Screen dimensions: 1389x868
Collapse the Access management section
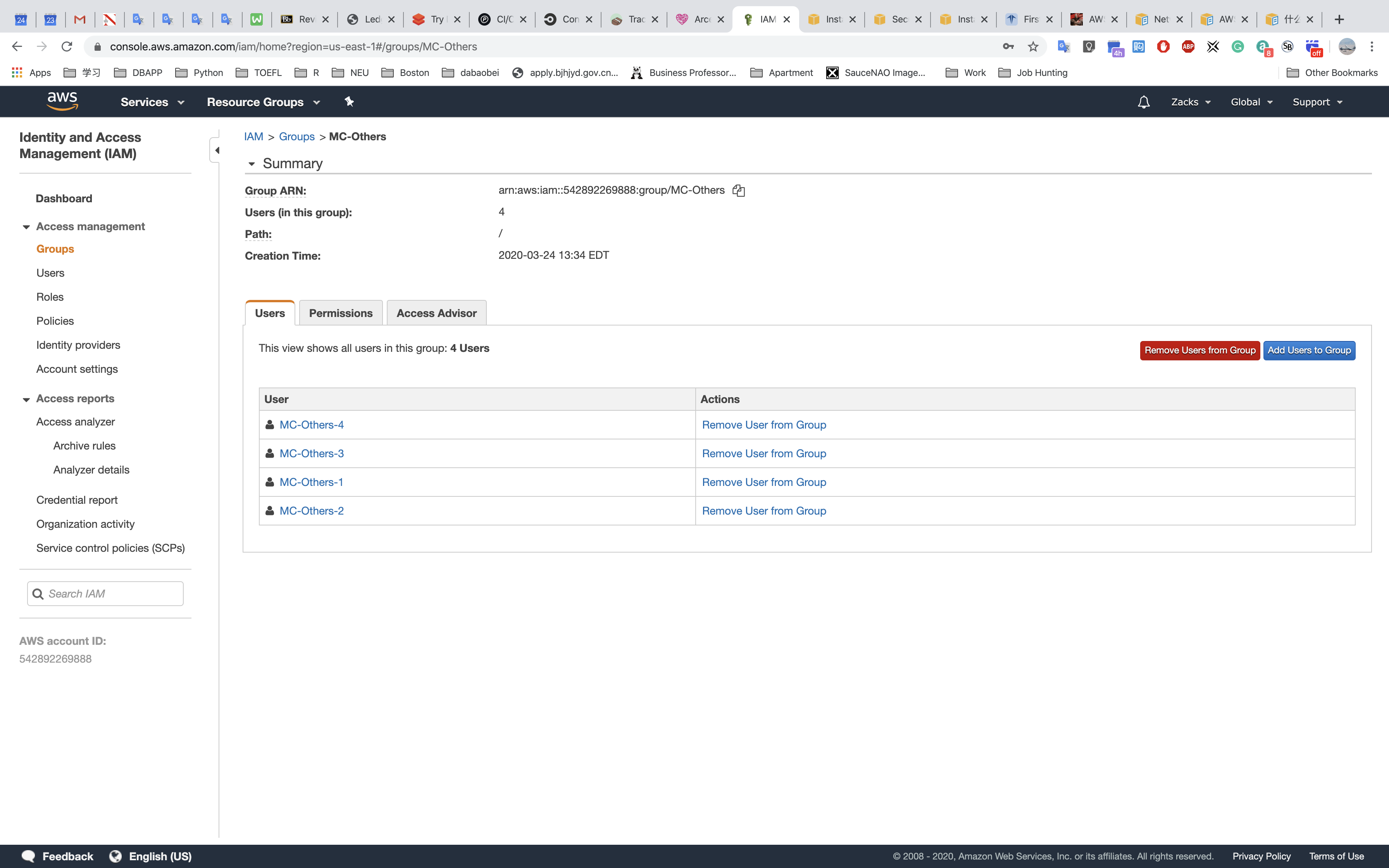[x=26, y=227]
